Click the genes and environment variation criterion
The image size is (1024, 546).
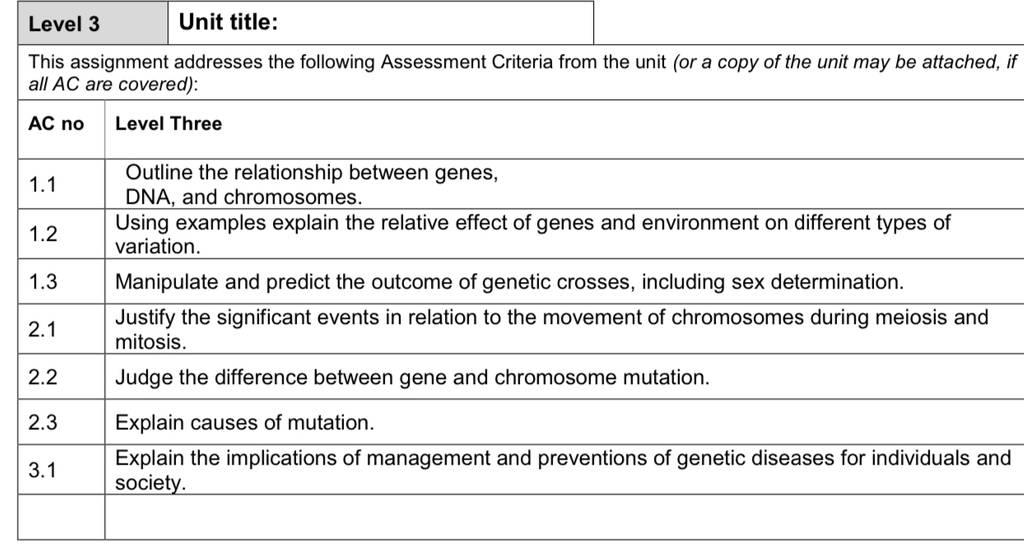[x=533, y=234]
